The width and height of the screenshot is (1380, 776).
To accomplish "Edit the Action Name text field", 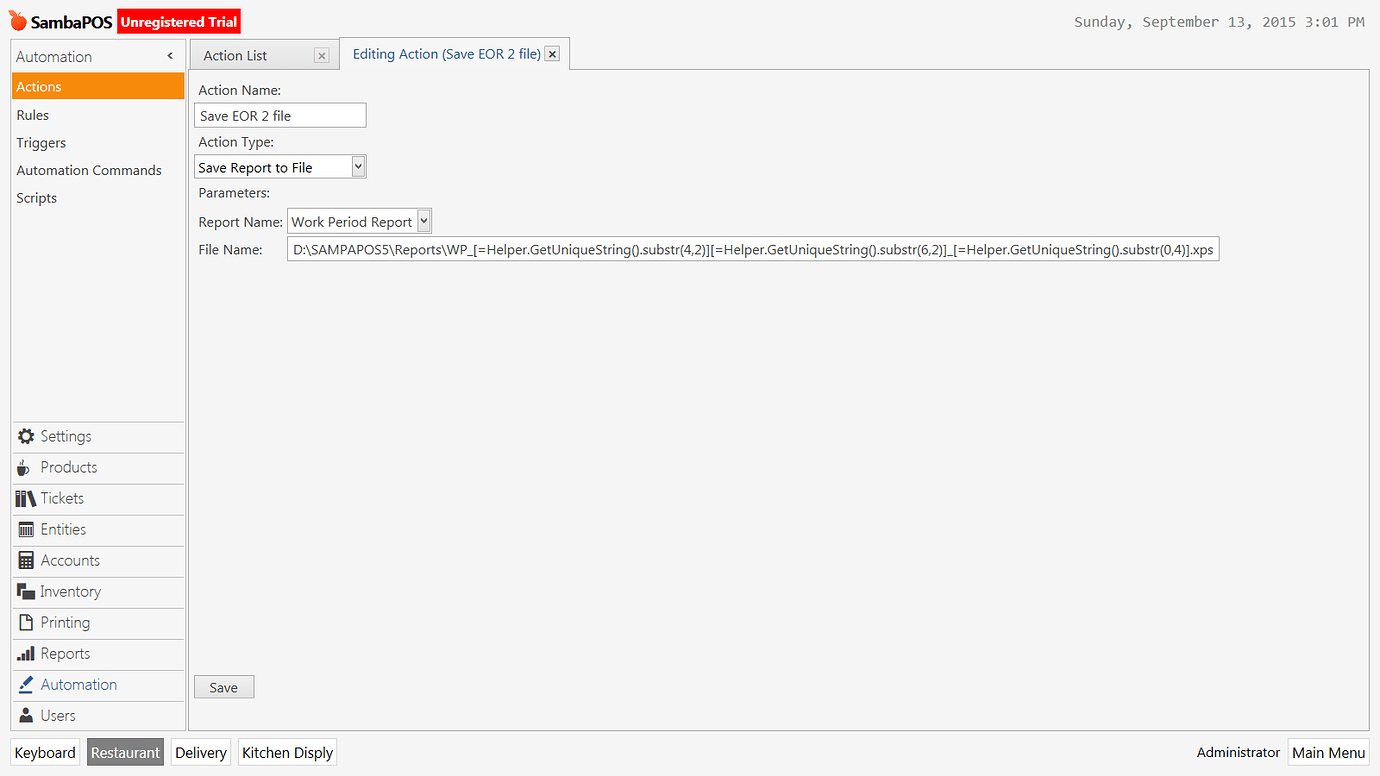I will coord(280,115).
